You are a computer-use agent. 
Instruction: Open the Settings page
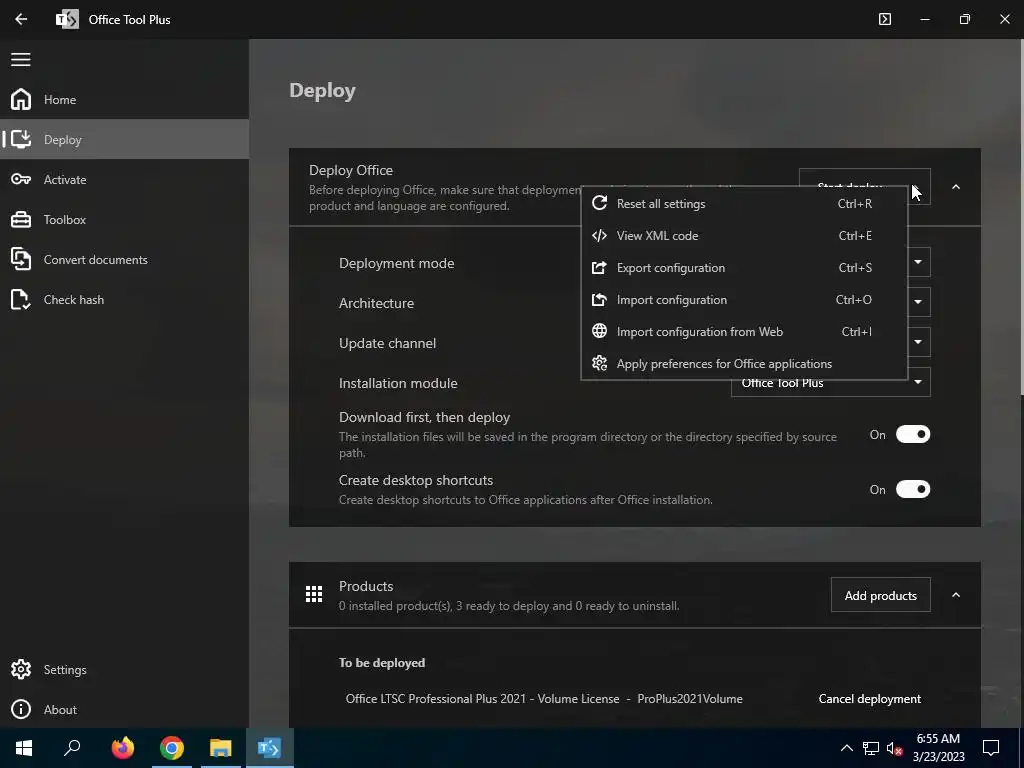pyautogui.click(x=124, y=669)
